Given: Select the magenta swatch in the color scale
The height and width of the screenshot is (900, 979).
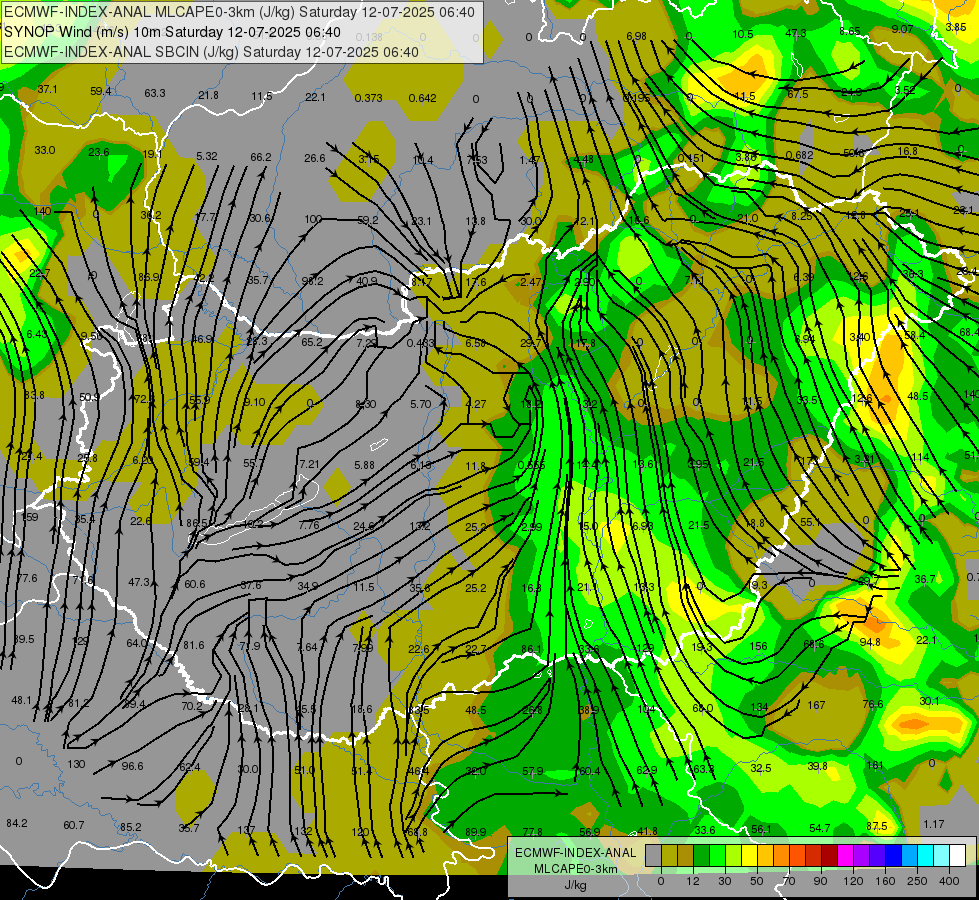Looking at the screenshot, I should coord(846,855).
